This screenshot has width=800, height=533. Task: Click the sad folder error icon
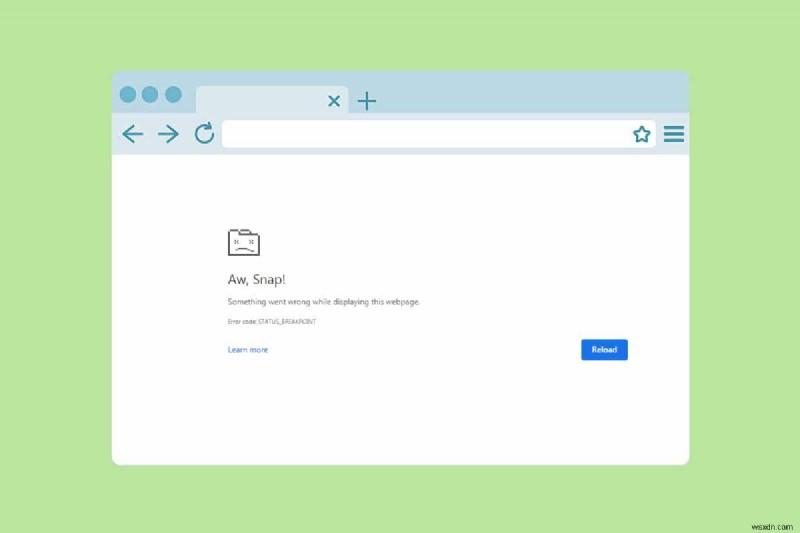pos(244,242)
